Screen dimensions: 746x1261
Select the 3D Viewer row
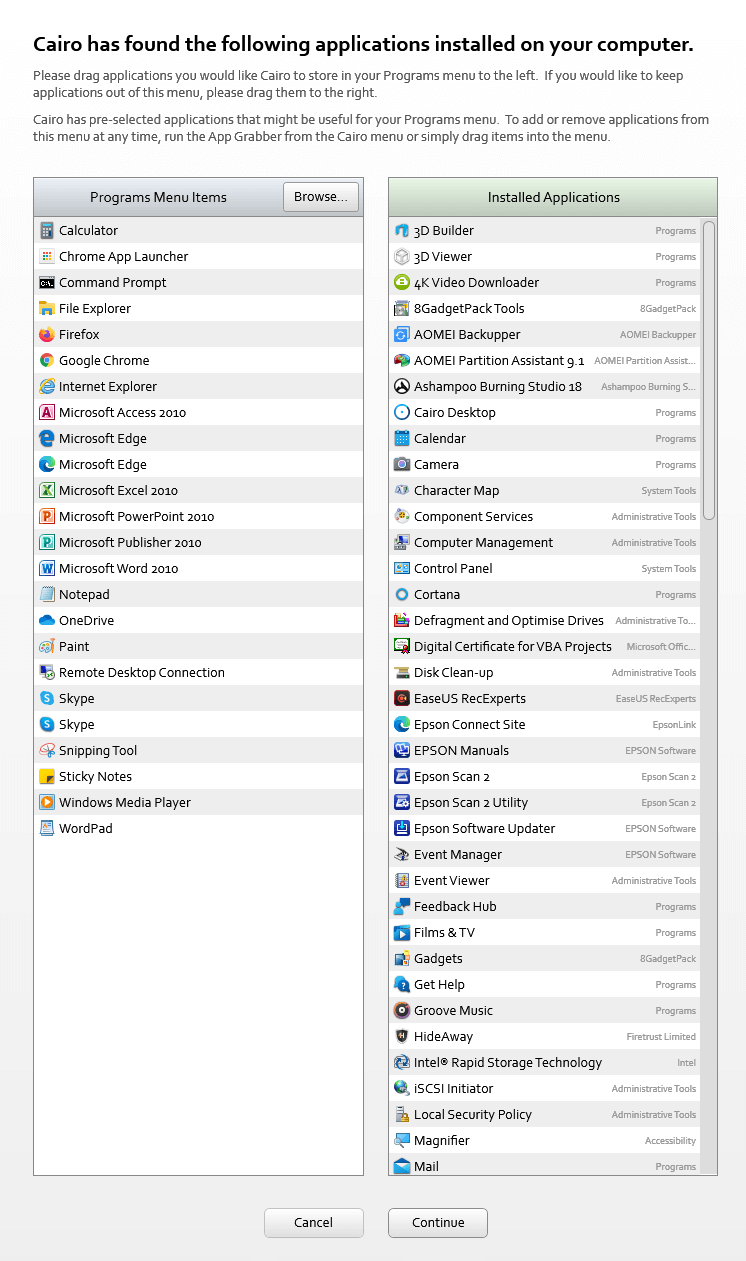pos(545,257)
